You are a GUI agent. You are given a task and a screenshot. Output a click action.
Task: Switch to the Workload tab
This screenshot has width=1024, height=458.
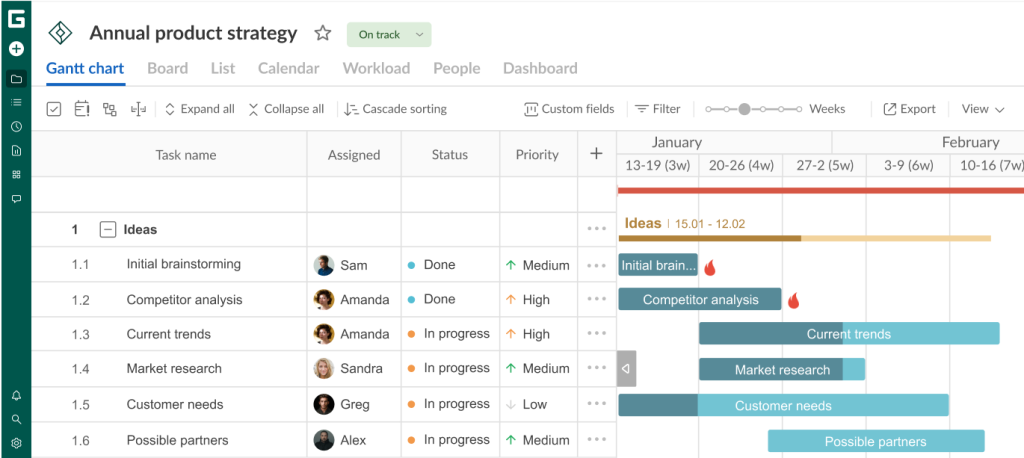(x=376, y=68)
